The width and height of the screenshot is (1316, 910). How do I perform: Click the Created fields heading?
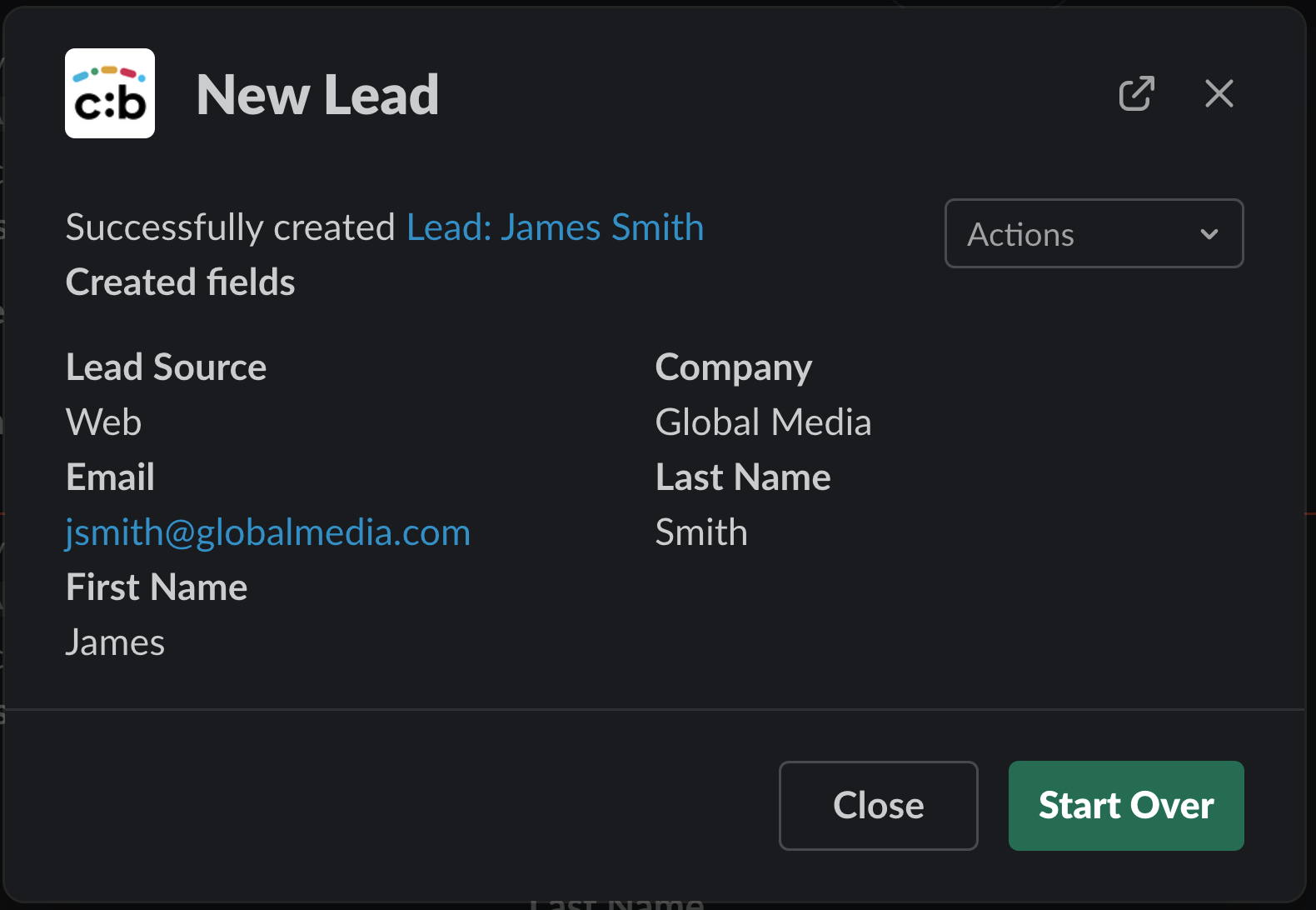[x=180, y=282]
